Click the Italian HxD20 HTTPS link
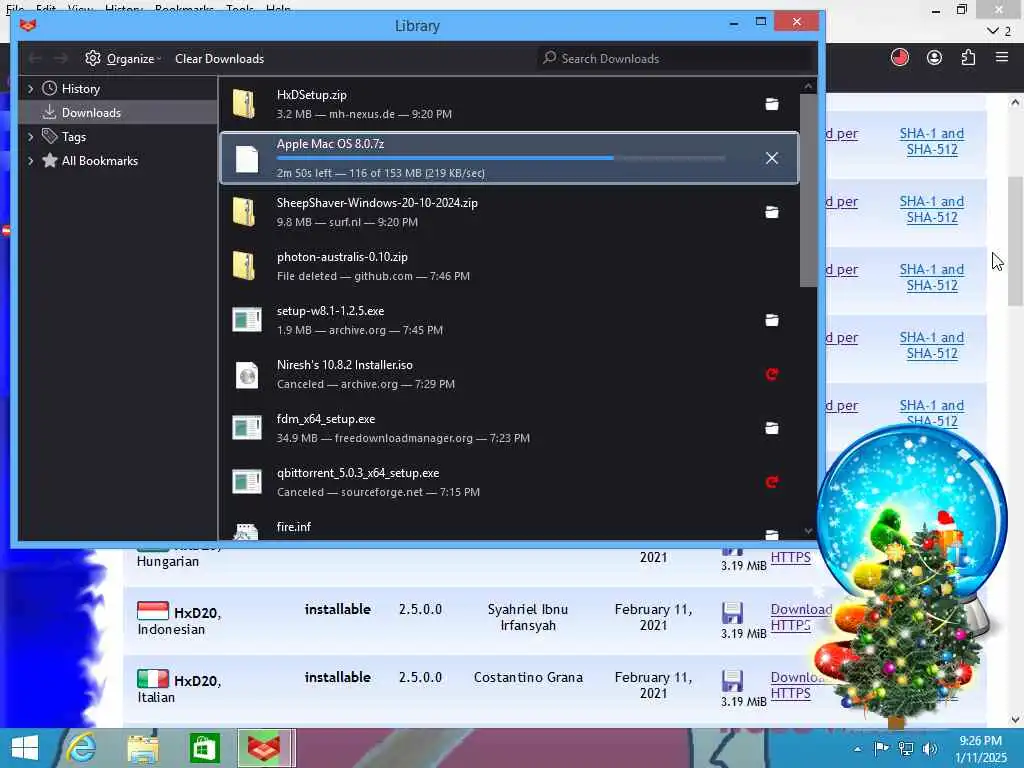Screen dimensions: 1024x768 790,693
